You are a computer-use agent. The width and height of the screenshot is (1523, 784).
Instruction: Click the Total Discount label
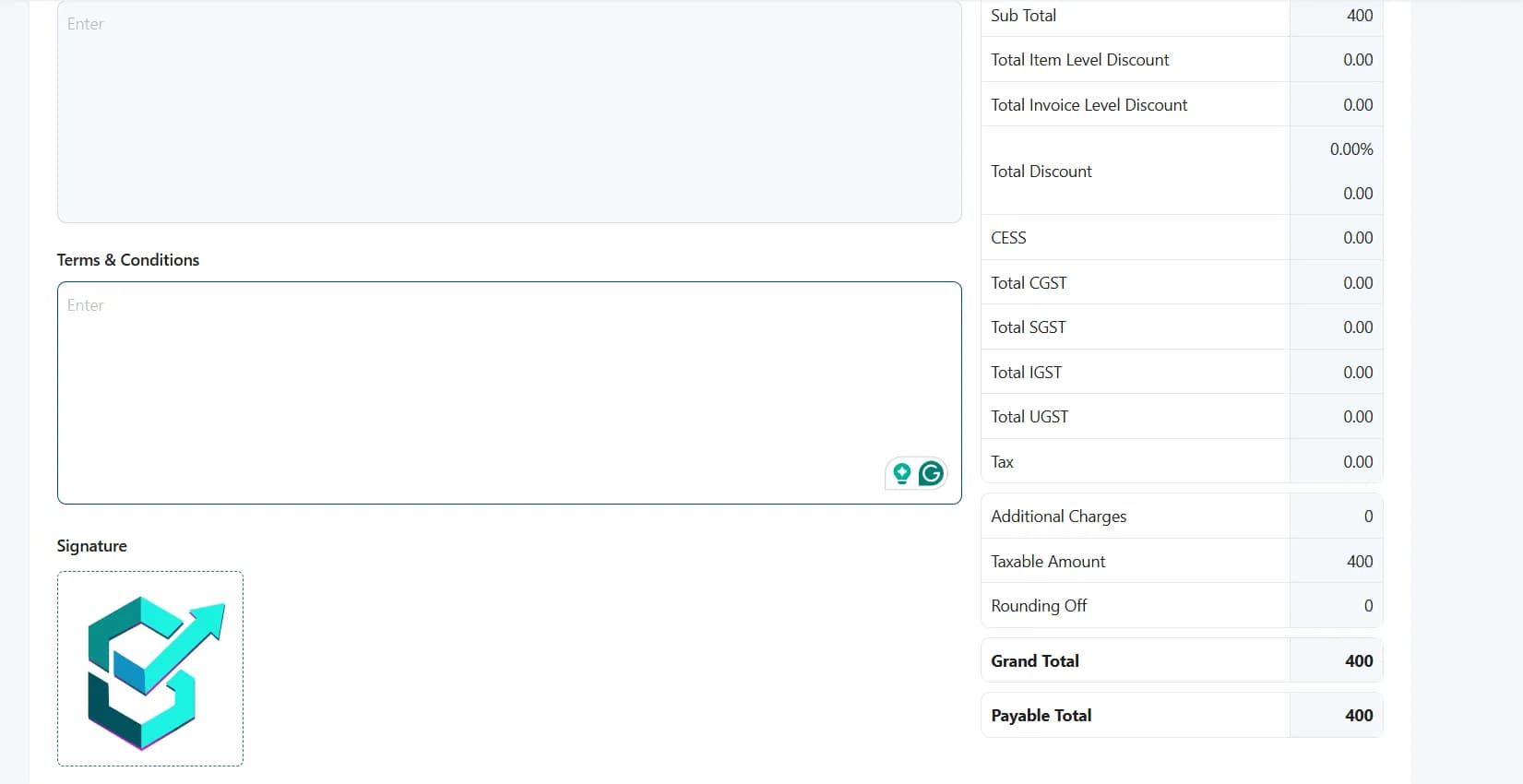point(1041,172)
